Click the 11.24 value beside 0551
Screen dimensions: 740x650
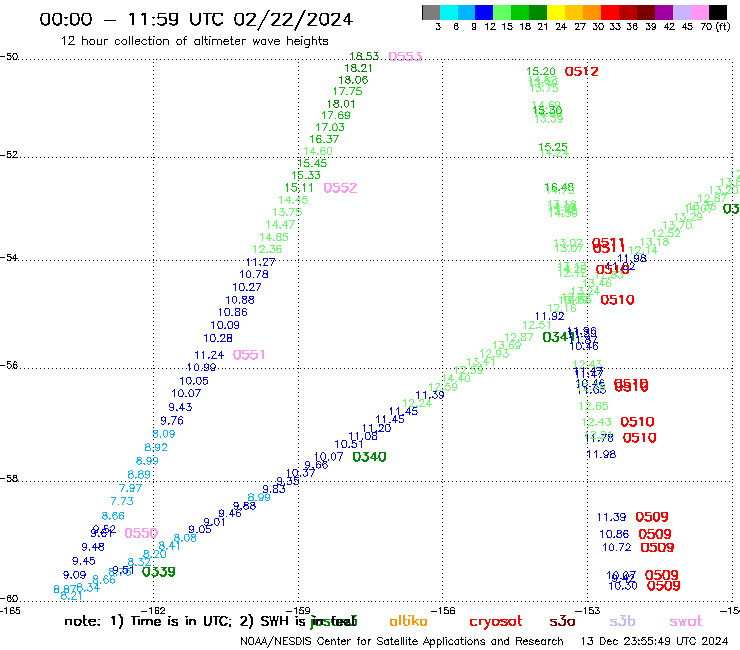209,355
